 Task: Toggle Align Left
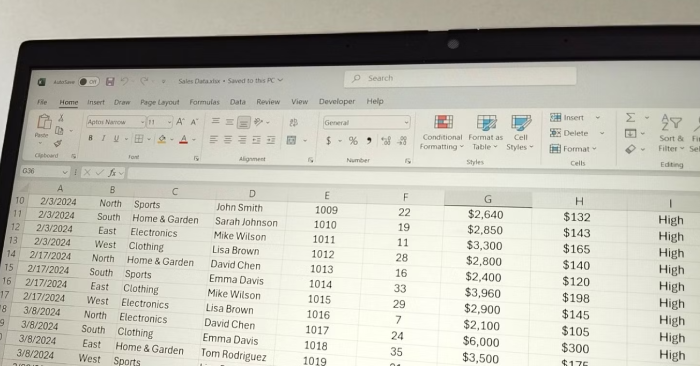(x=213, y=140)
